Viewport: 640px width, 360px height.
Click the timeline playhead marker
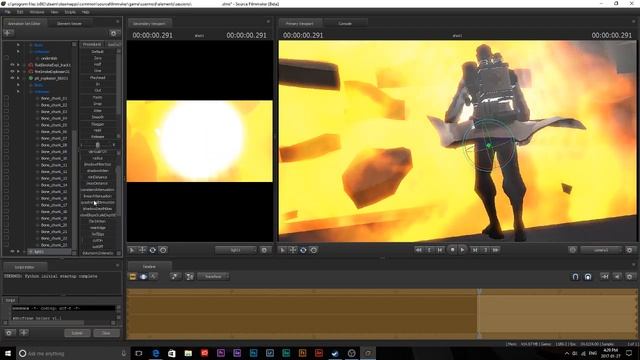click(x=479, y=291)
